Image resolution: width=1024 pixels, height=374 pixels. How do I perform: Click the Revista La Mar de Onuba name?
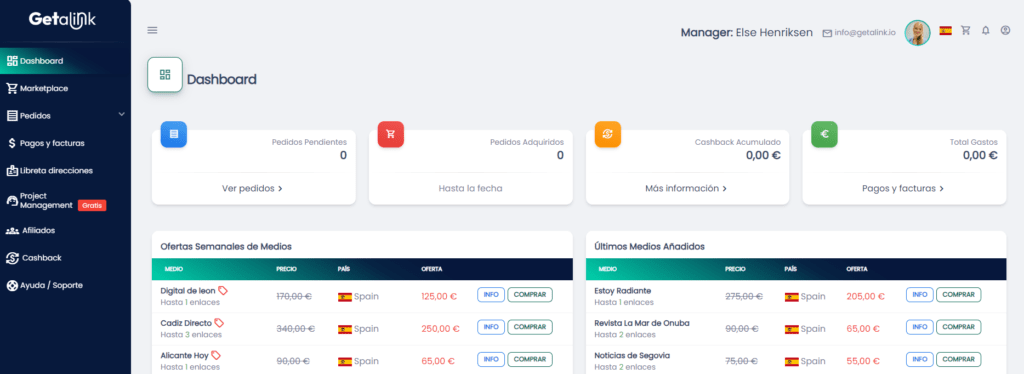point(642,323)
